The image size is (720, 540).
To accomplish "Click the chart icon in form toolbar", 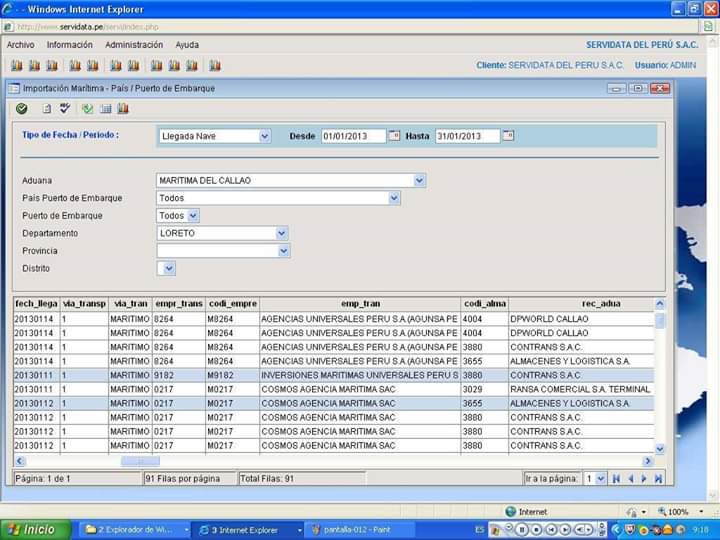I will point(123,108).
